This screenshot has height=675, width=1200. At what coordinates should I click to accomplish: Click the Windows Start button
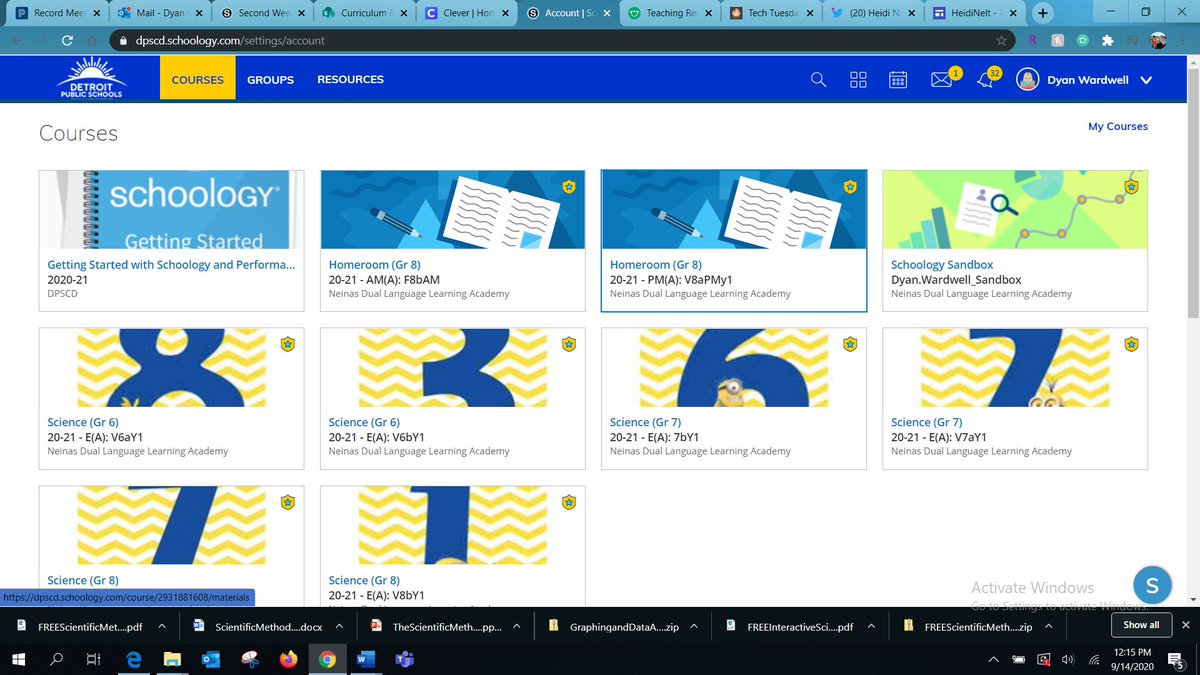(x=18, y=660)
